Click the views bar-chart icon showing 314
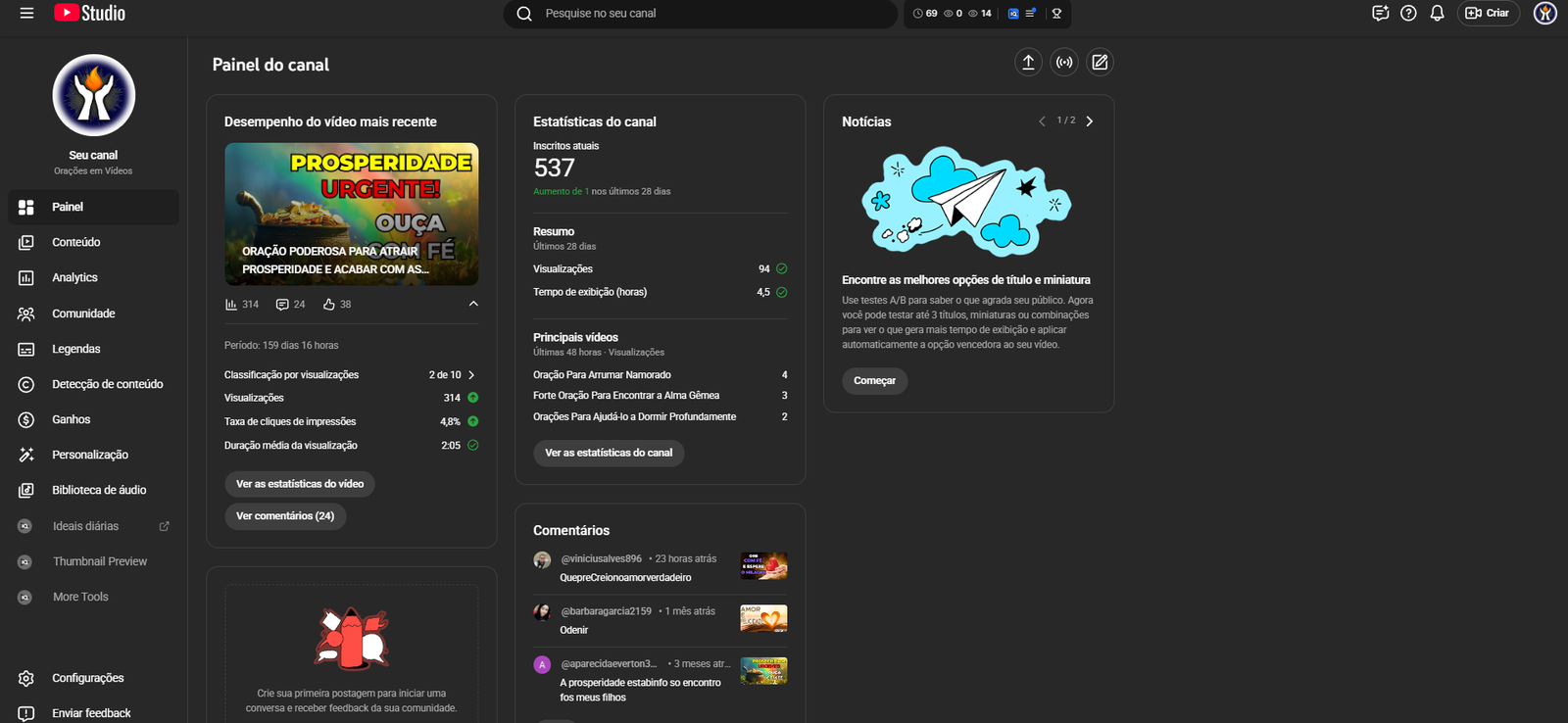Screen dimensions: 1568x723 [231, 305]
